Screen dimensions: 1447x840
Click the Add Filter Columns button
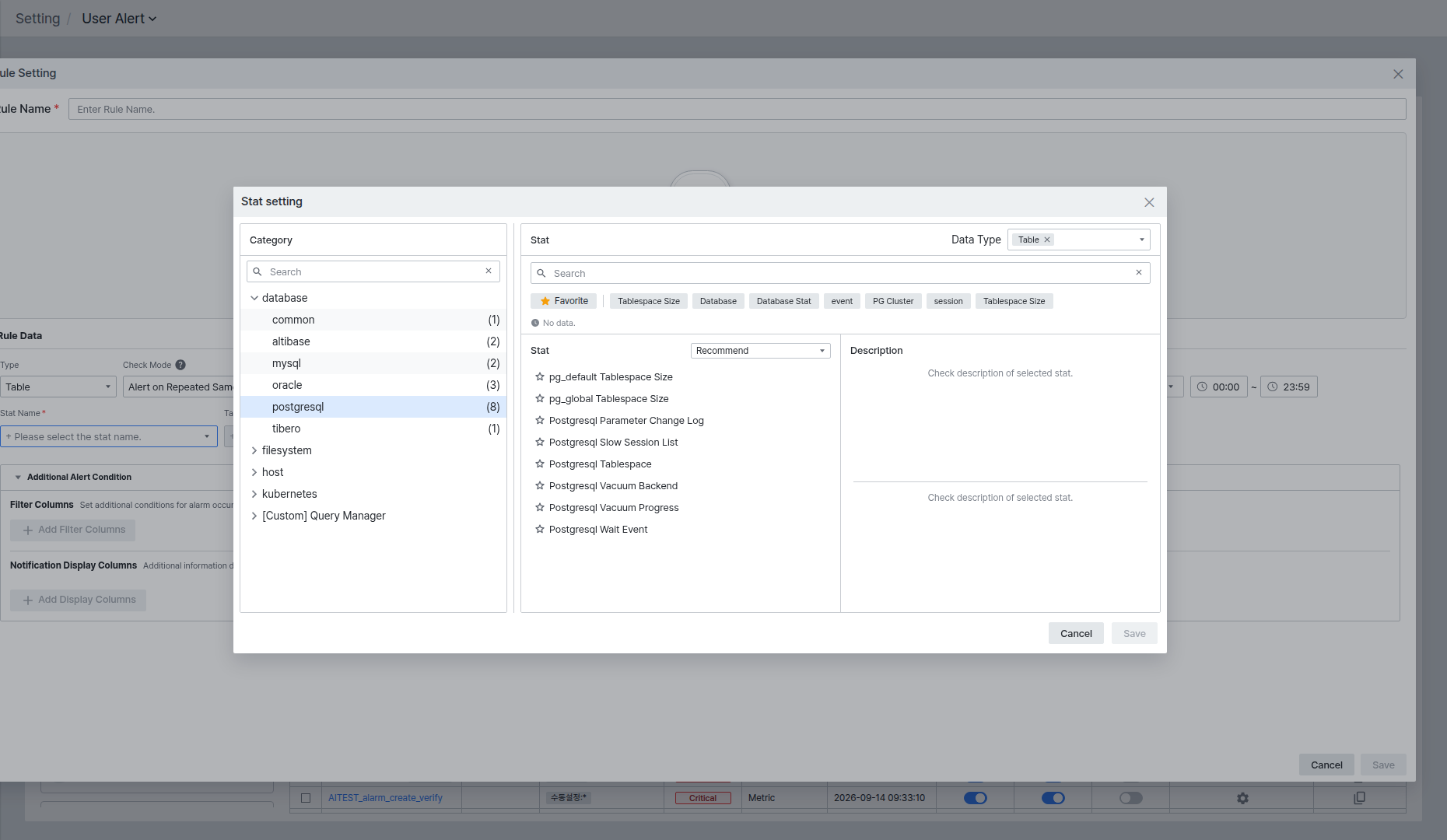[x=72, y=530]
